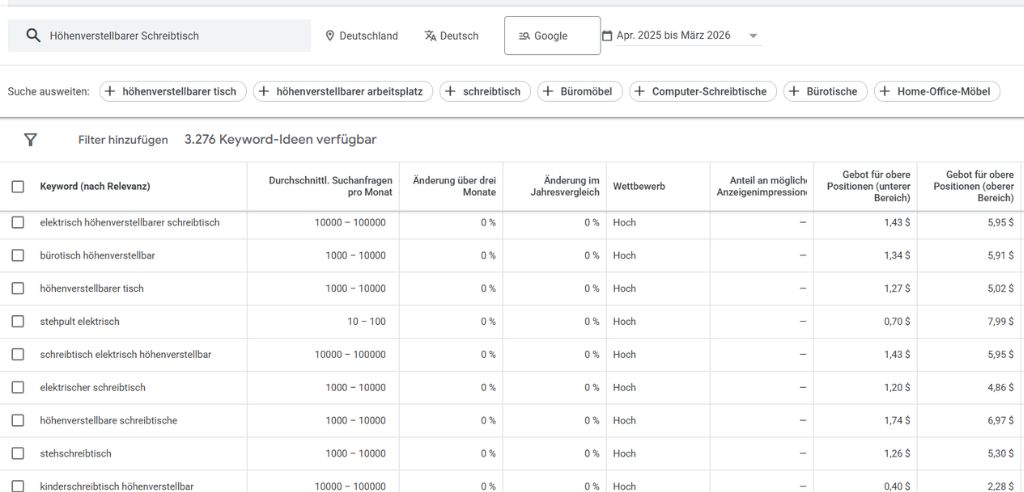Click the language translate icon beside Deutsch

point(430,36)
